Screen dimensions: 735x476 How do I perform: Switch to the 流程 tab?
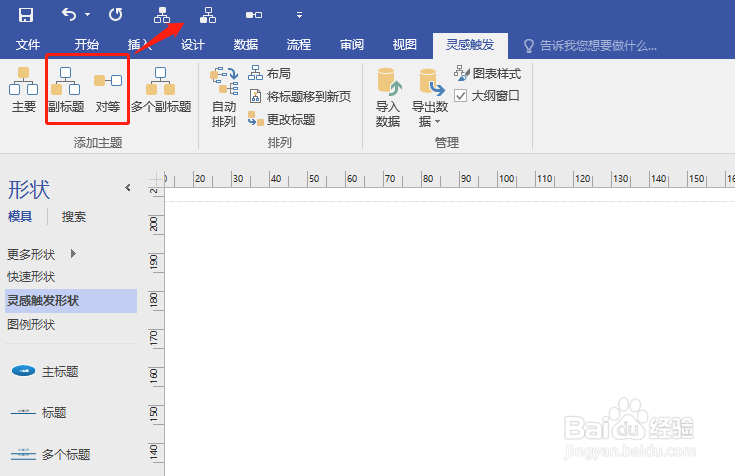tap(299, 45)
